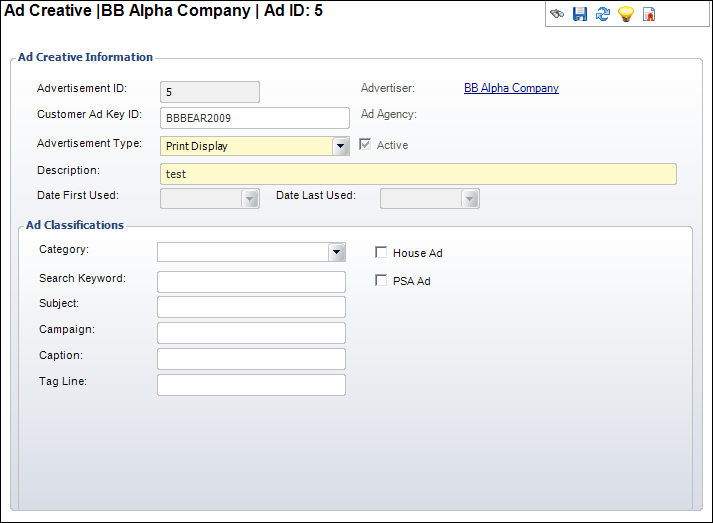The width and height of the screenshot is (713, 523).
Task: Toggle the Active checkbox
Action: (365, 145)
